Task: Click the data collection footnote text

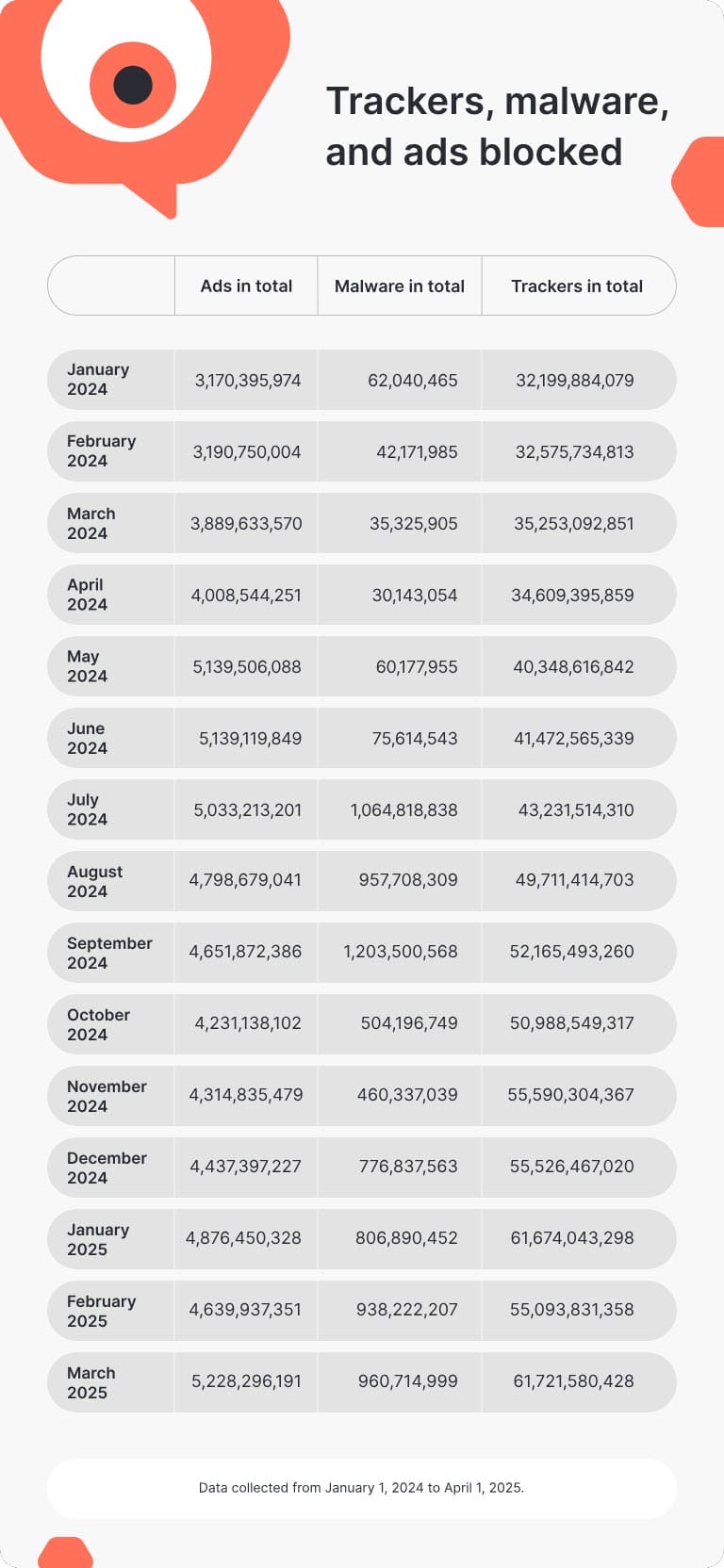Action: point(361,1488)
